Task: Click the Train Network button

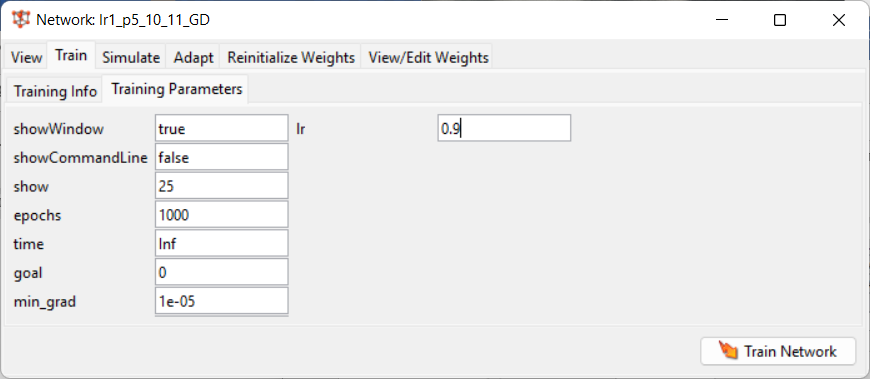Action: click(778, 351)
